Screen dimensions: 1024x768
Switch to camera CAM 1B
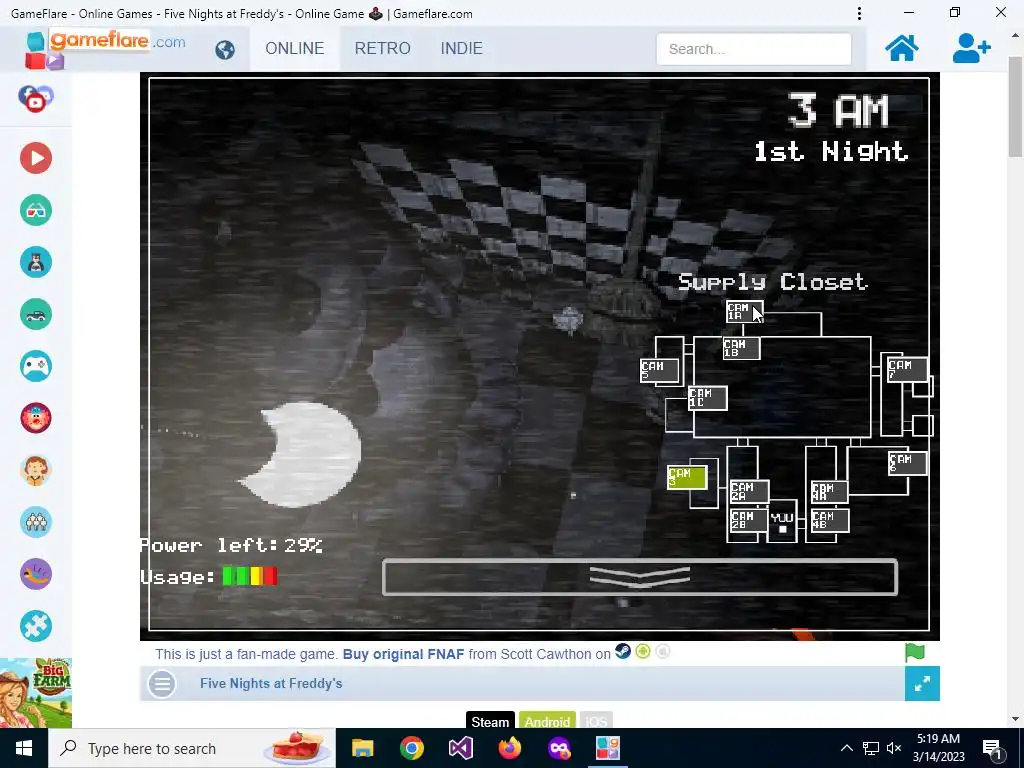(742, 348)
